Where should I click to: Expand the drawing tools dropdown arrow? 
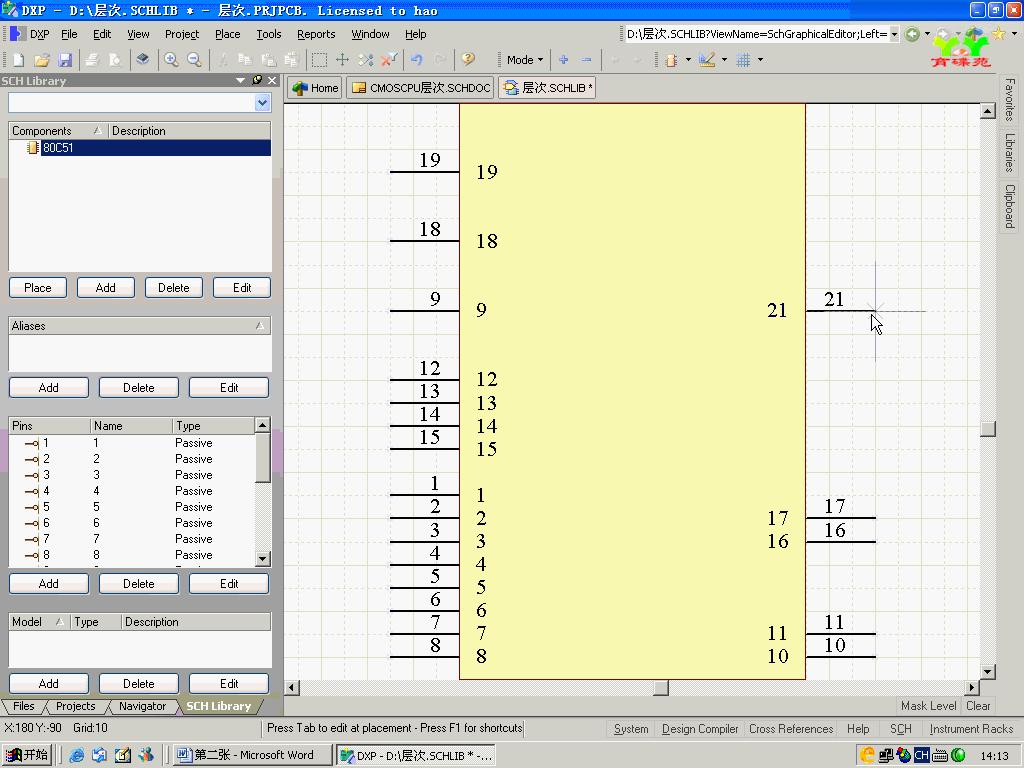724,60
